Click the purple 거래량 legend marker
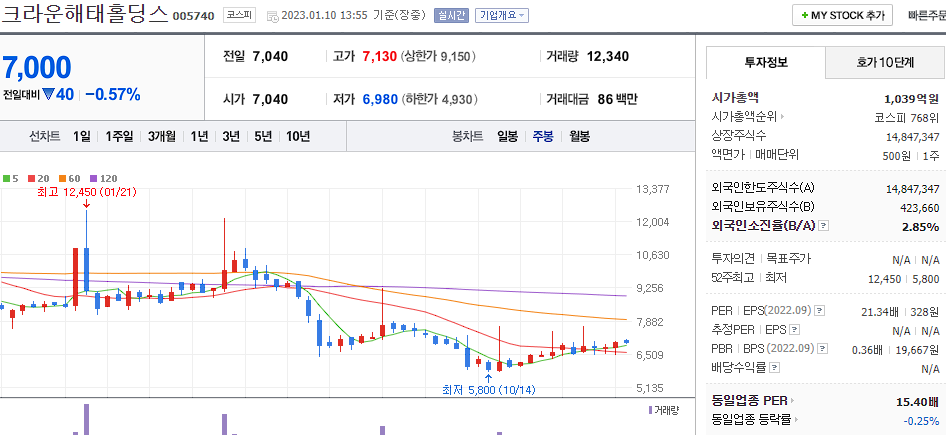The image size is (946, 435). click(650, 410)
